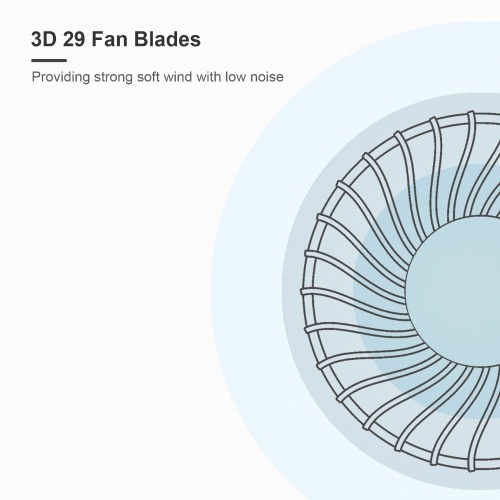Select the number "29" in the heading
This screenshot has height=500, width=500.
pos(74,39)
